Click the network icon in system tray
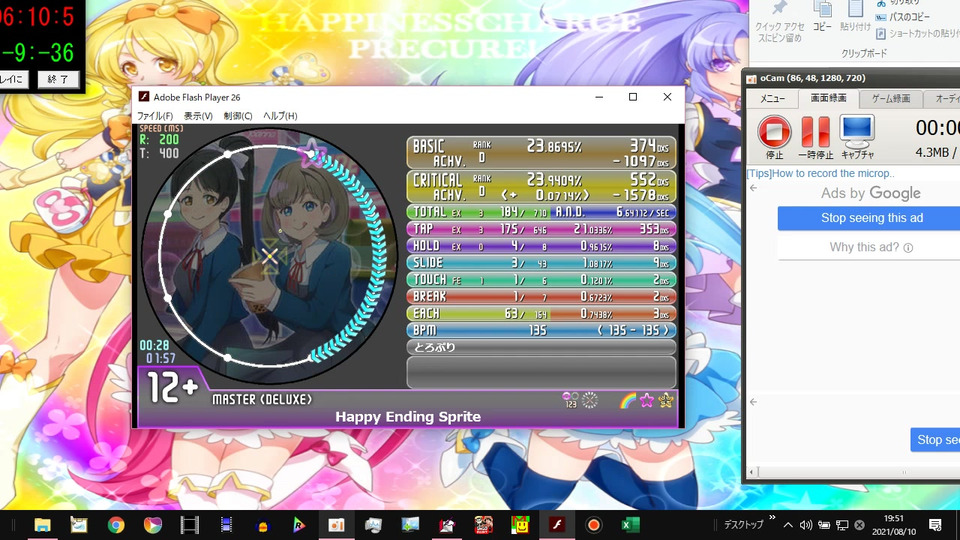 pyautogui.click(x=842, y=525)
